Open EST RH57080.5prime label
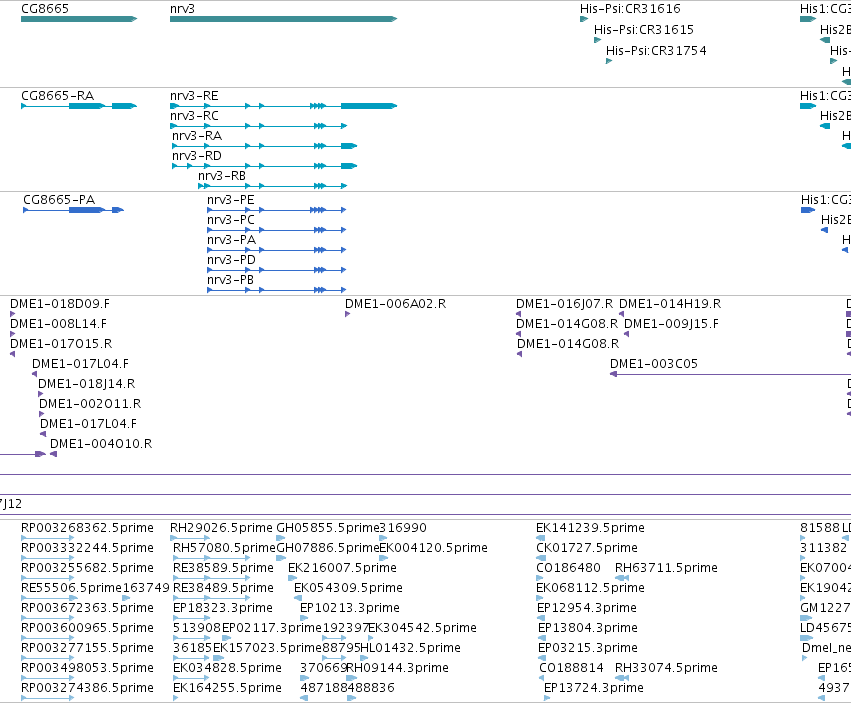Viewport: 851px width, 703px height. [225, 548]
